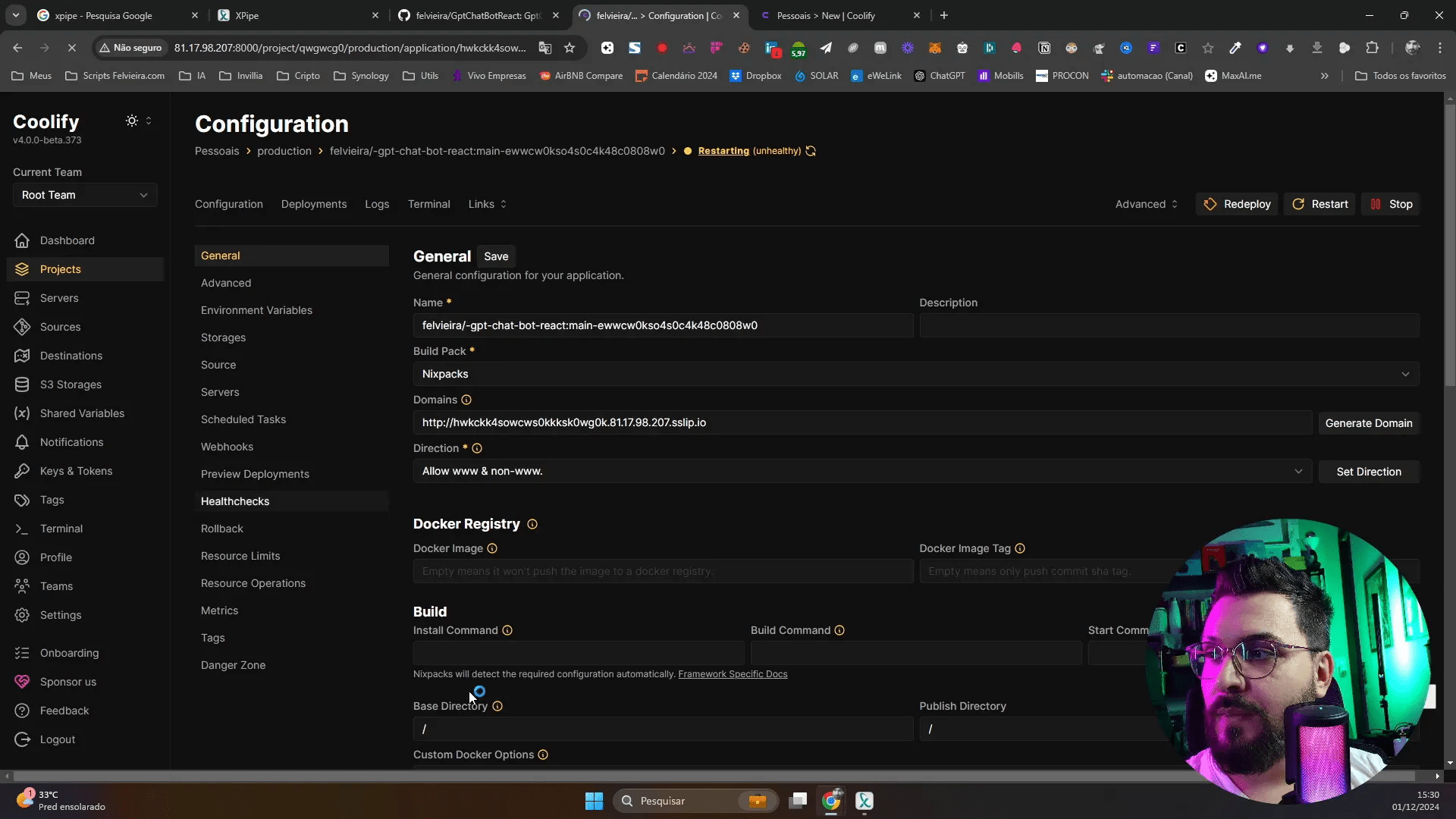Click the S3 Storages database icon
The image size is (1456, 819).
coord(22,384)
